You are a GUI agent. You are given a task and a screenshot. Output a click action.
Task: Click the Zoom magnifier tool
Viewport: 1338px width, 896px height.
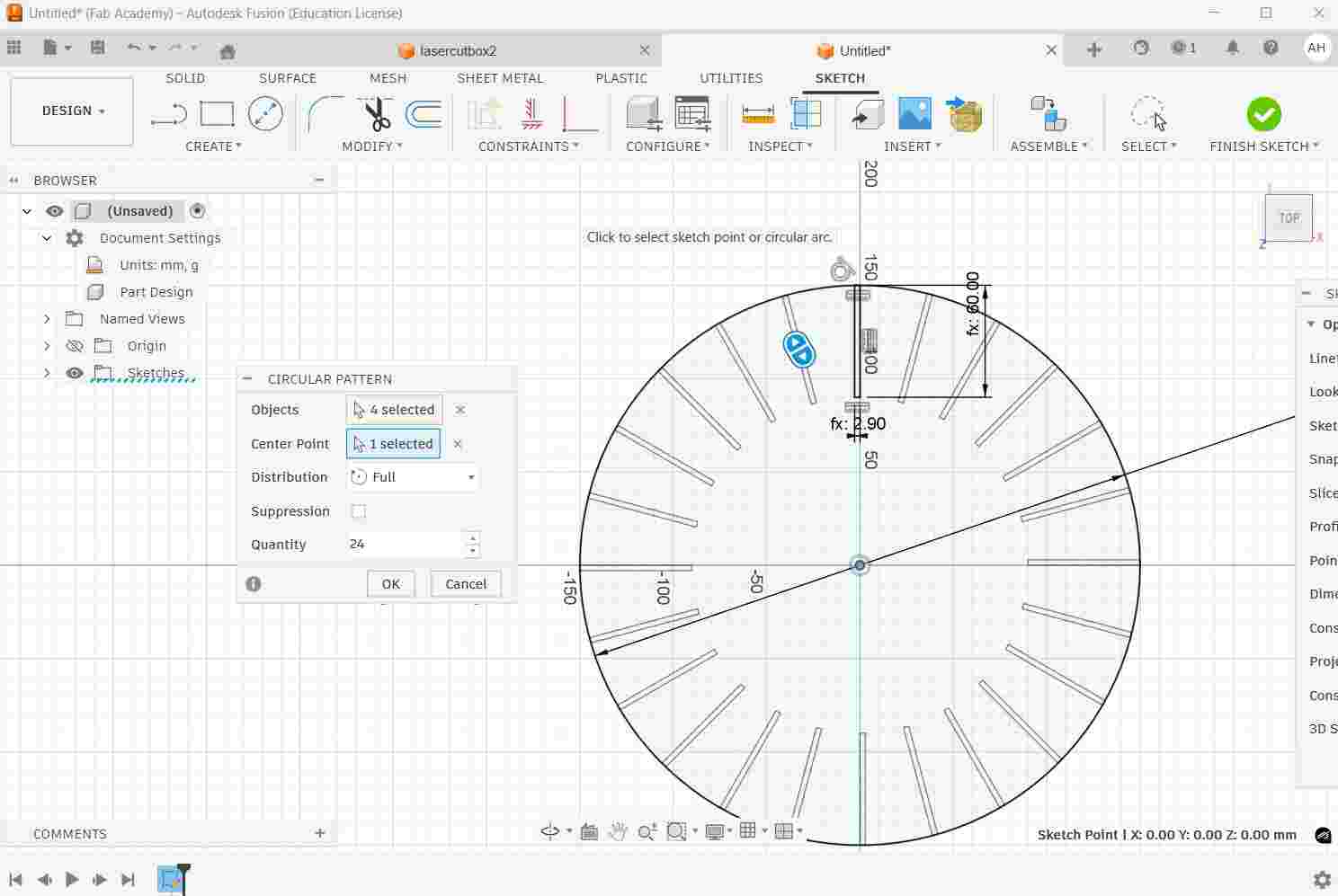pyautogui.click(x=647, y=832)
